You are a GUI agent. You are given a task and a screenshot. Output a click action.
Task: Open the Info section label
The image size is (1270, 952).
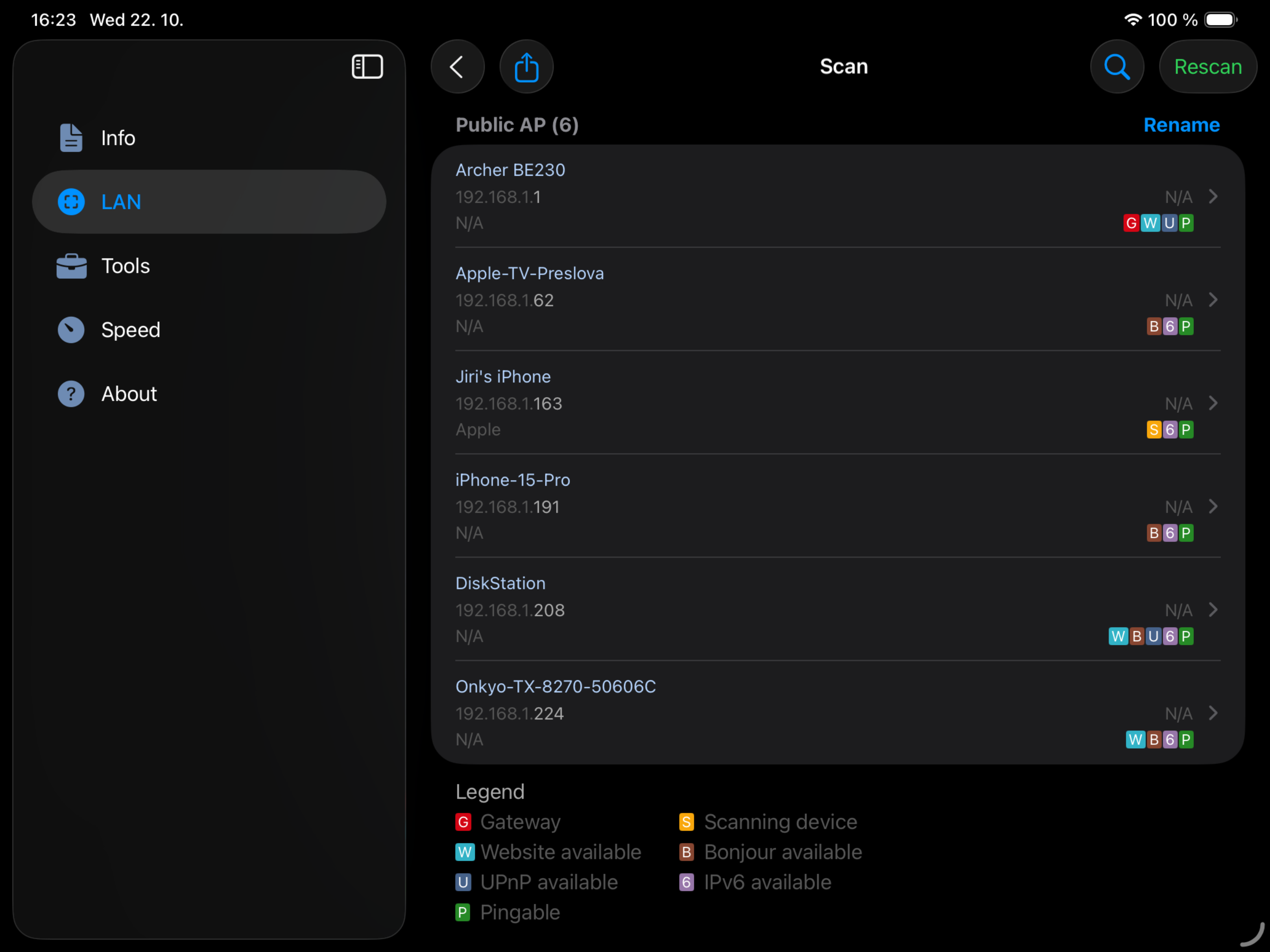point(118,138)
